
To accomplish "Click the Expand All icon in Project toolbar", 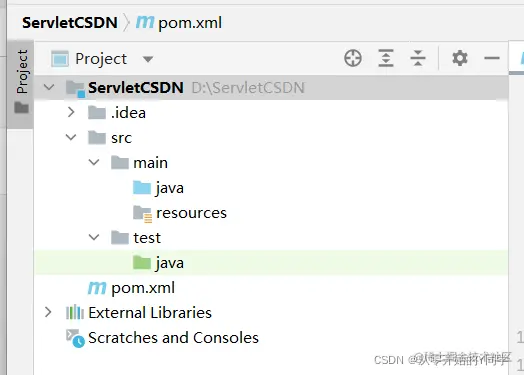I will [x=386, y=58].
